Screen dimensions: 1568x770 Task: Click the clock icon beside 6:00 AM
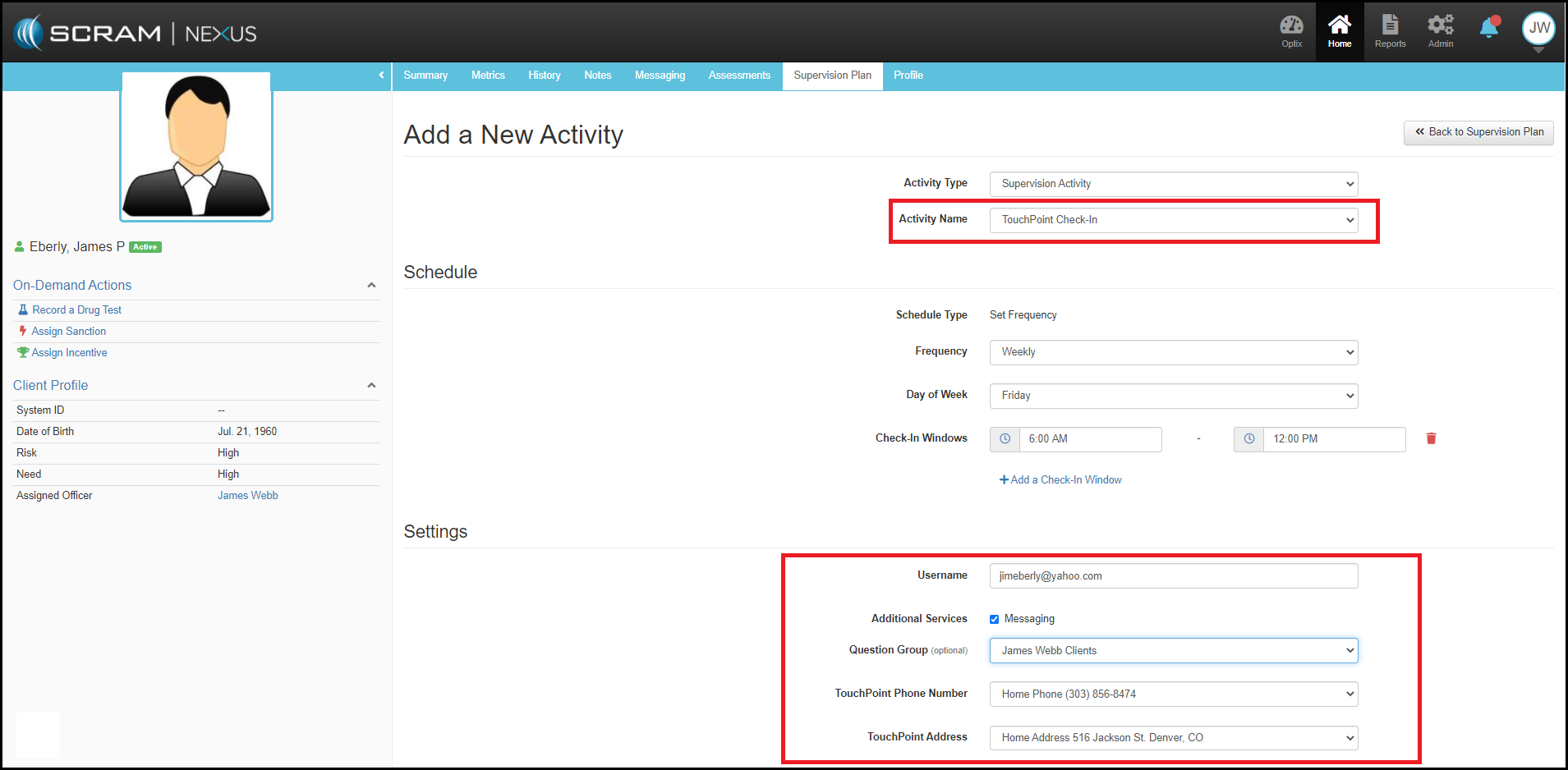coord(1005,439)
